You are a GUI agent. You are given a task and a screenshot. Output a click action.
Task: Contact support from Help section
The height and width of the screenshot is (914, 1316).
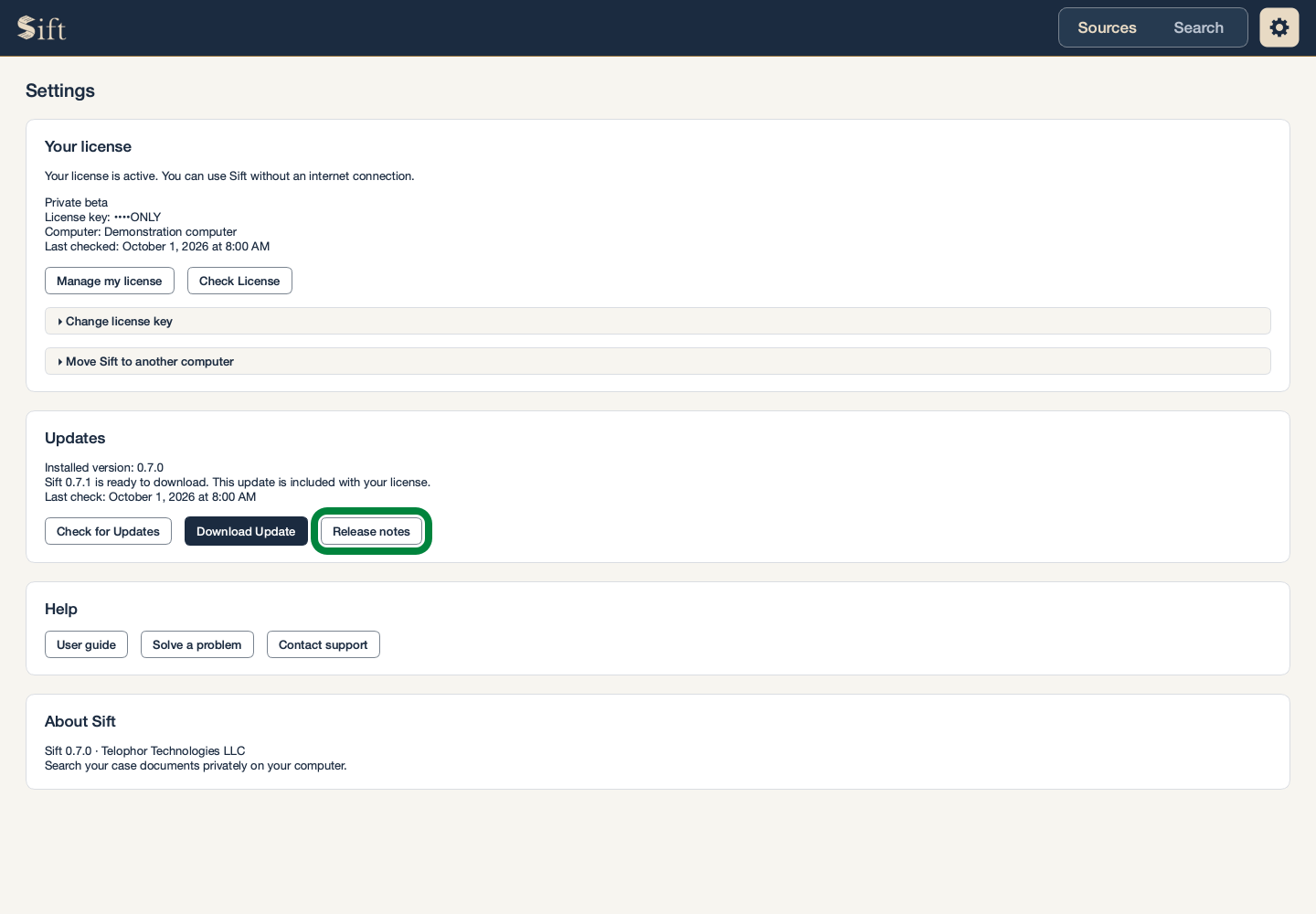click(324, 644)
